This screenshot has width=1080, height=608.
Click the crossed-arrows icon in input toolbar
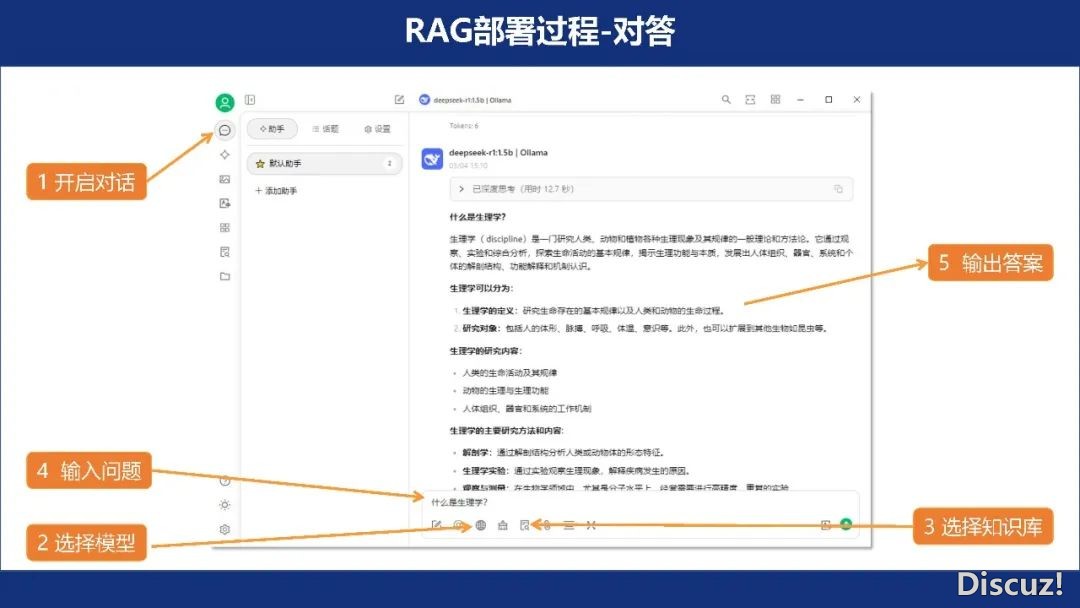(591, 525)
